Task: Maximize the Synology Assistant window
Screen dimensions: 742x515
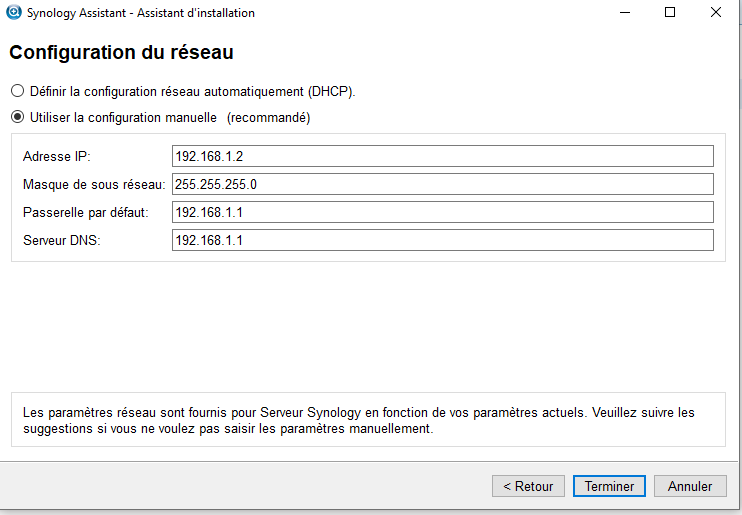Action: [x=670, y=12]
